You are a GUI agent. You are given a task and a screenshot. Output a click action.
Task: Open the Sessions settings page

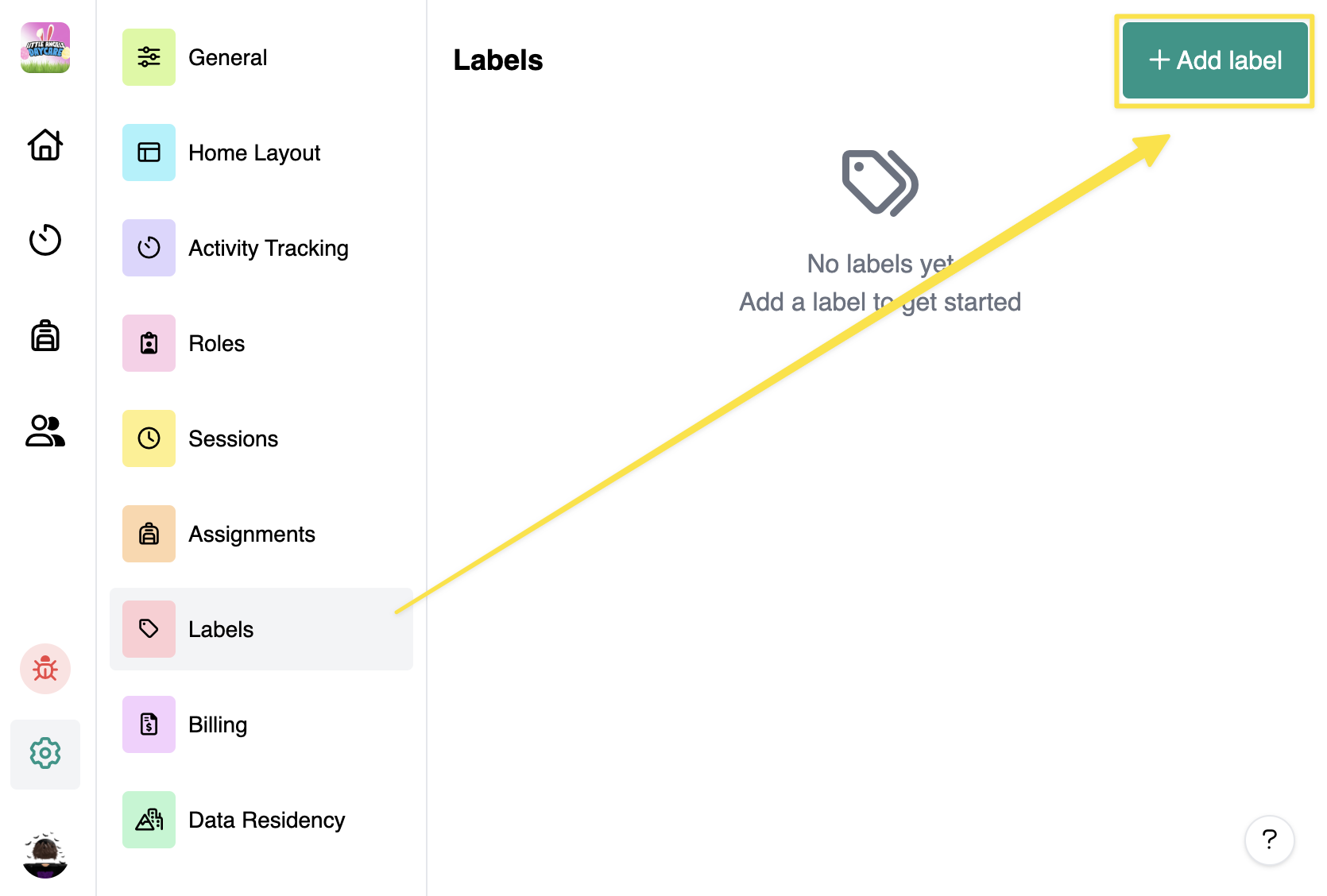(234, 438)
